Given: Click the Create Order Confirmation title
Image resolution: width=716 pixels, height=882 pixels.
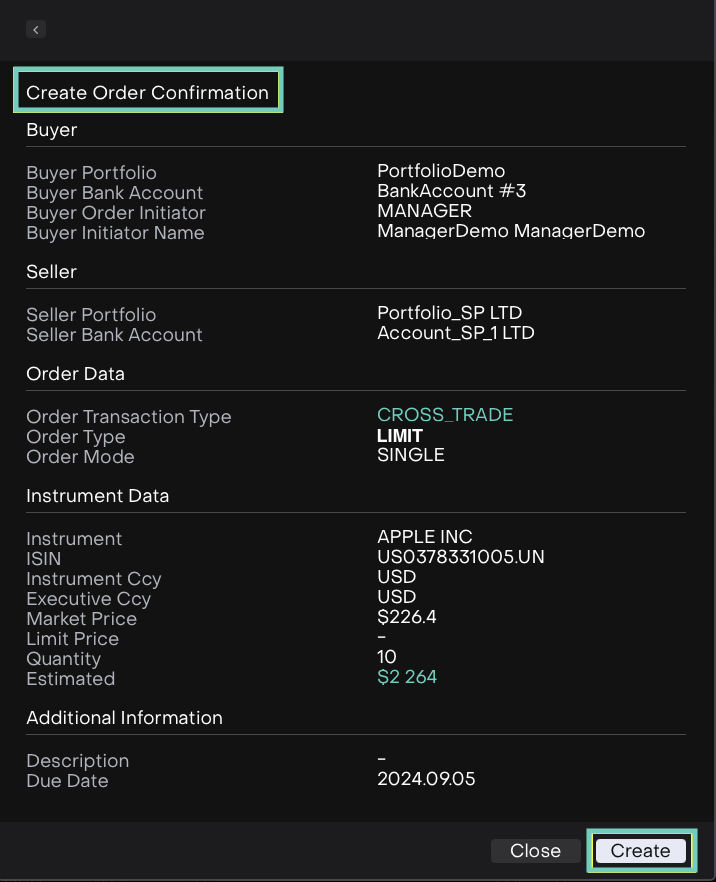Looking at the screenshot, I should 148,92.
